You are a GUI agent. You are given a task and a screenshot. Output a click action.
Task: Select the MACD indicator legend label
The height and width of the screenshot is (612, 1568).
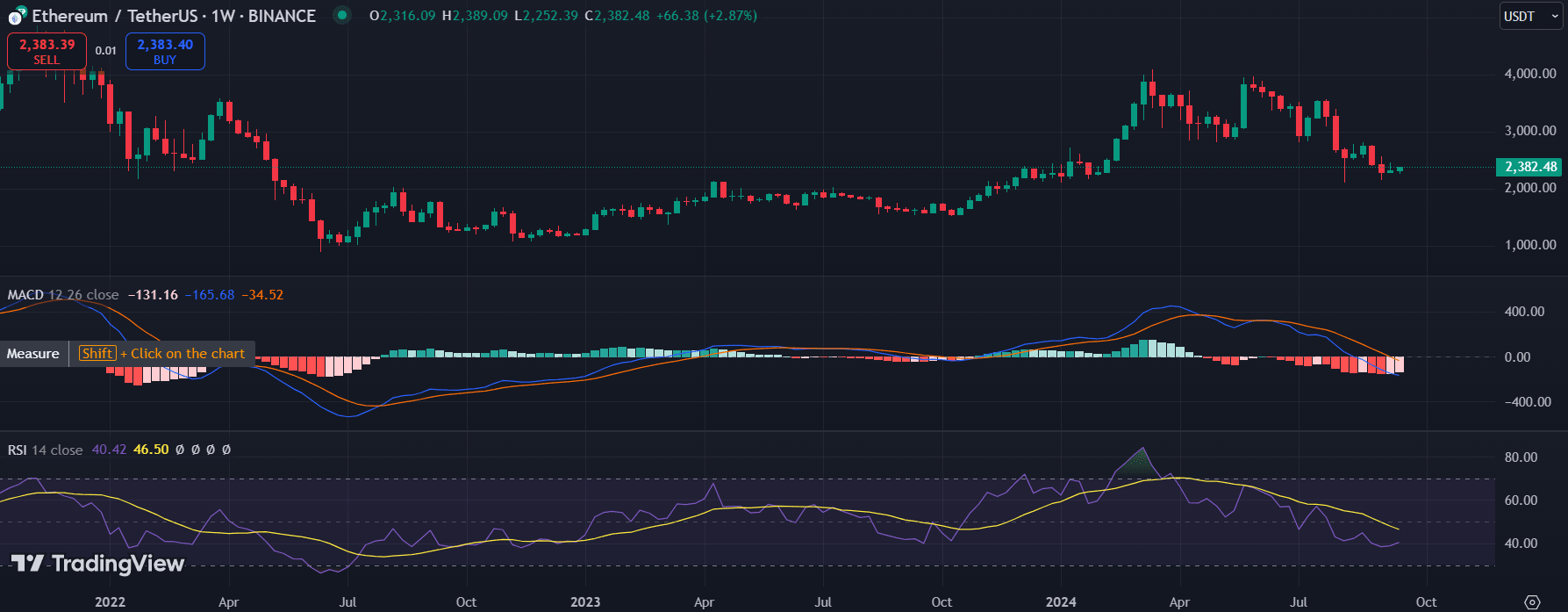pyautogui.click(x=25, y=295)
